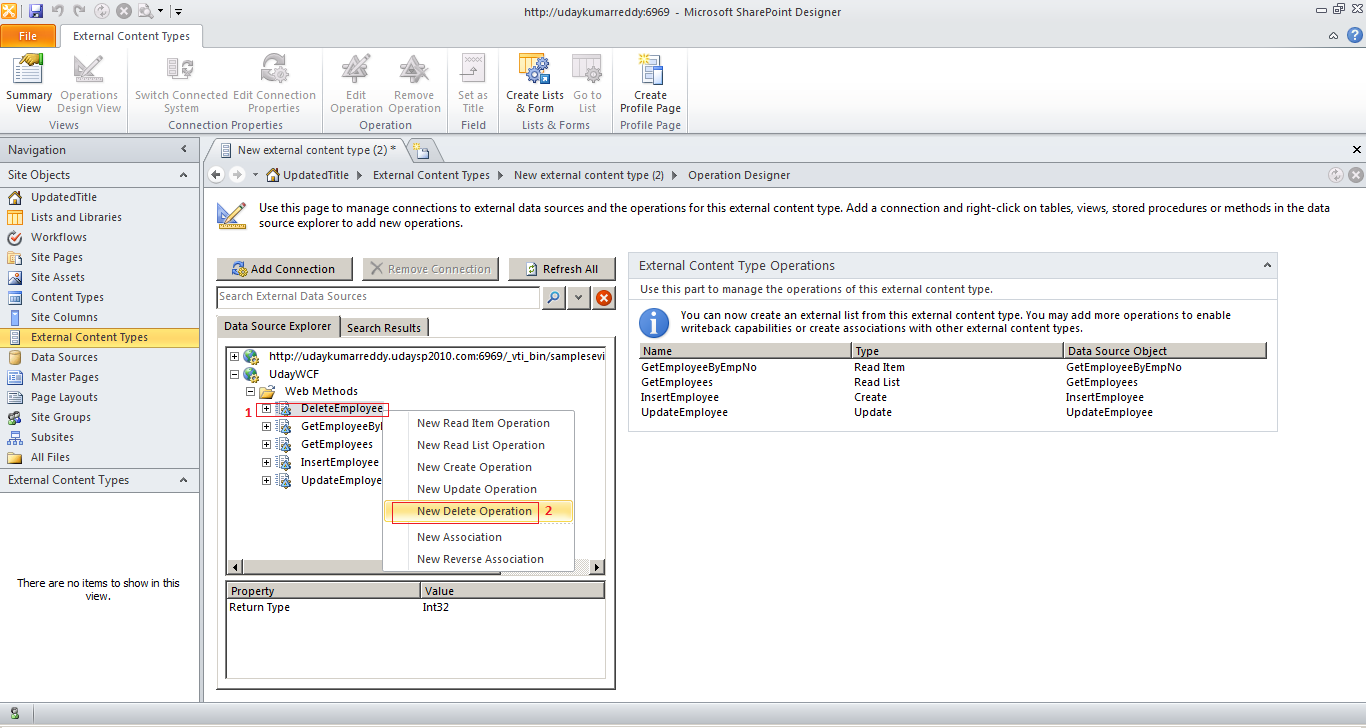Screen dimensions: 1366x728
Task: Click in Search External Data Sources field
Action: (x=378, y=297)
